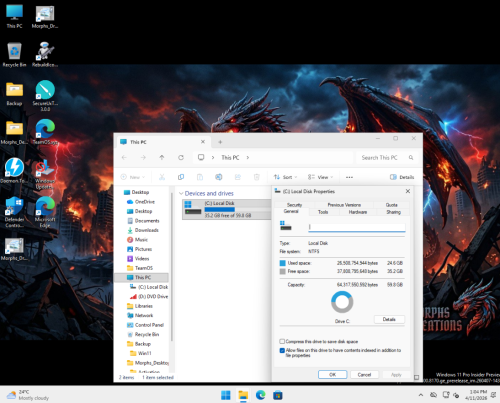Select the Recycle Bin desktop icon
Viewport: 500px width, 403px height.
click(14, 55)
